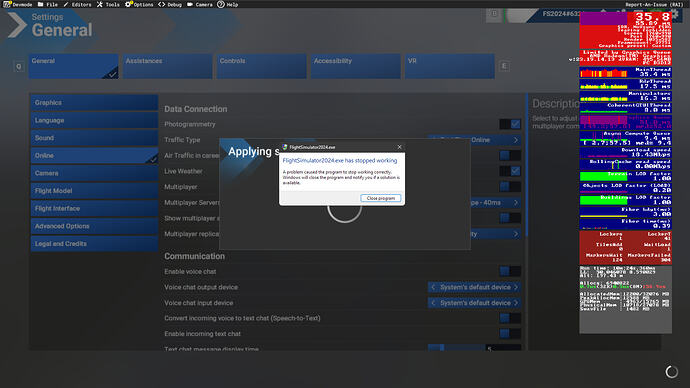Click Close program in the crash dialog
This screenshot has height=388, width=690.
tap(381, 198)
